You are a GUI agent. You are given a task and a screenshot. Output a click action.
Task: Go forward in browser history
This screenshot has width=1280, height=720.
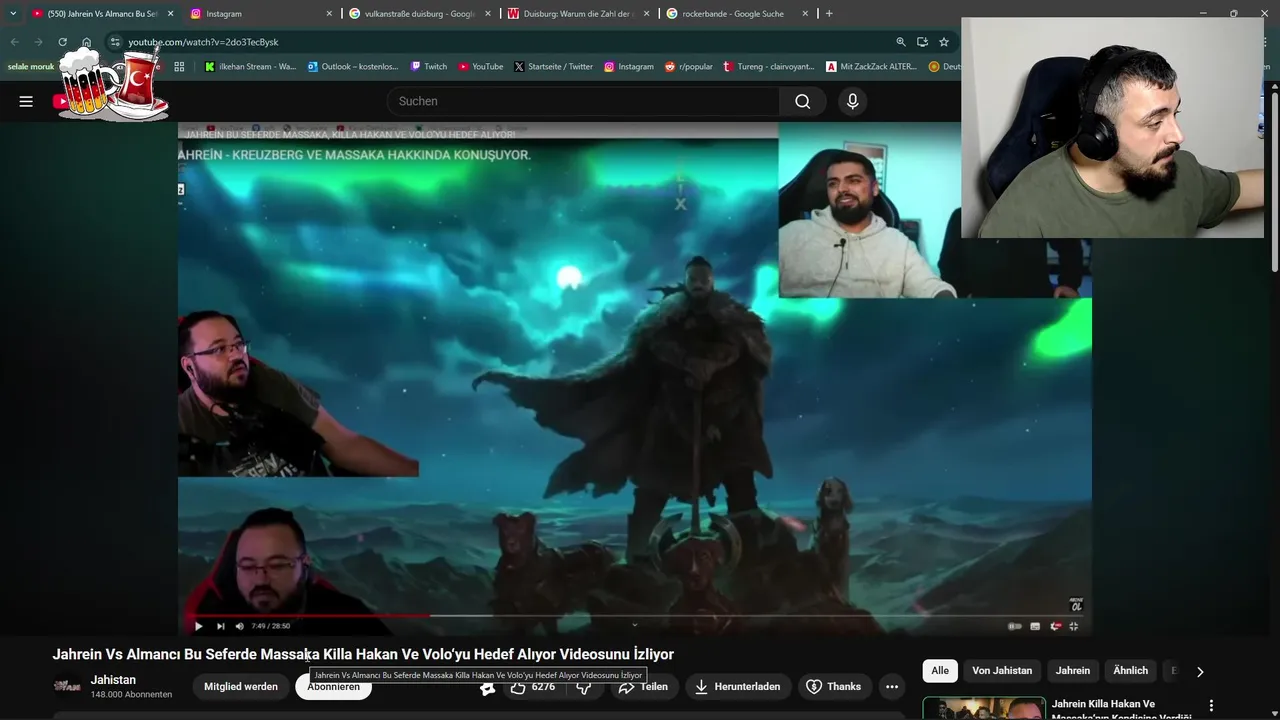[x=38, y=42]
